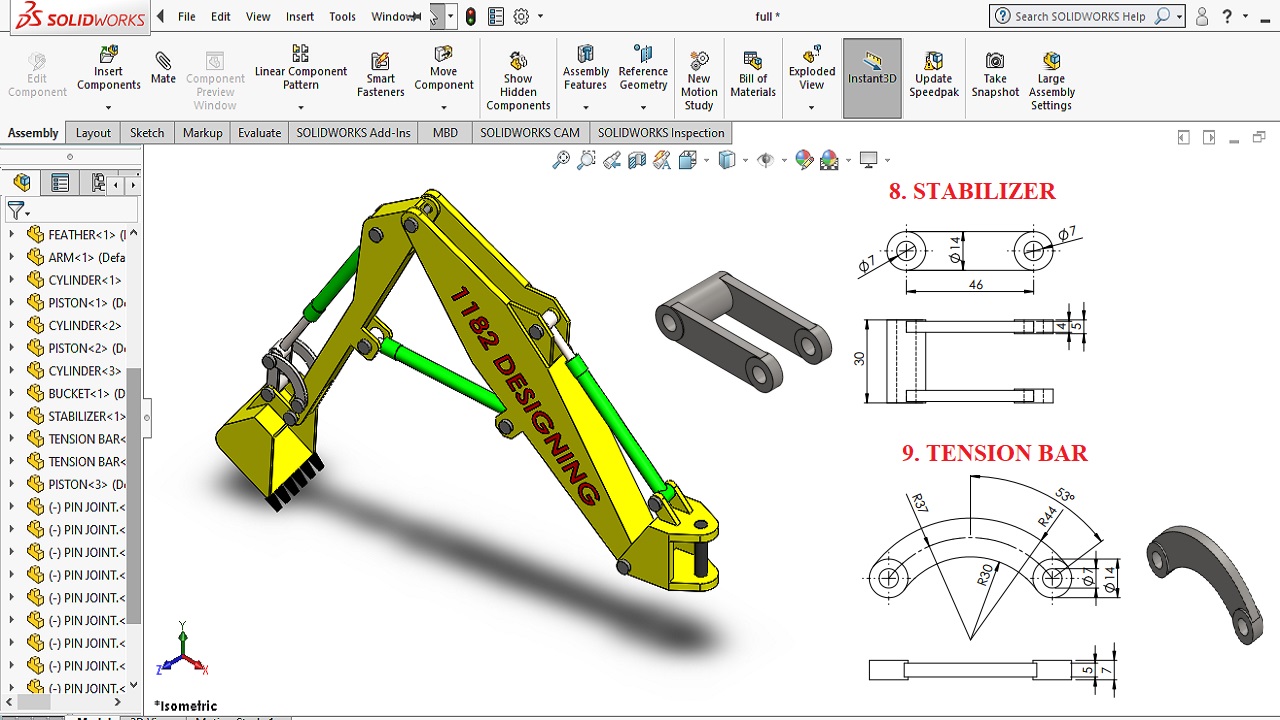Open the Move Component dropdown arrow

click(444, 106)
